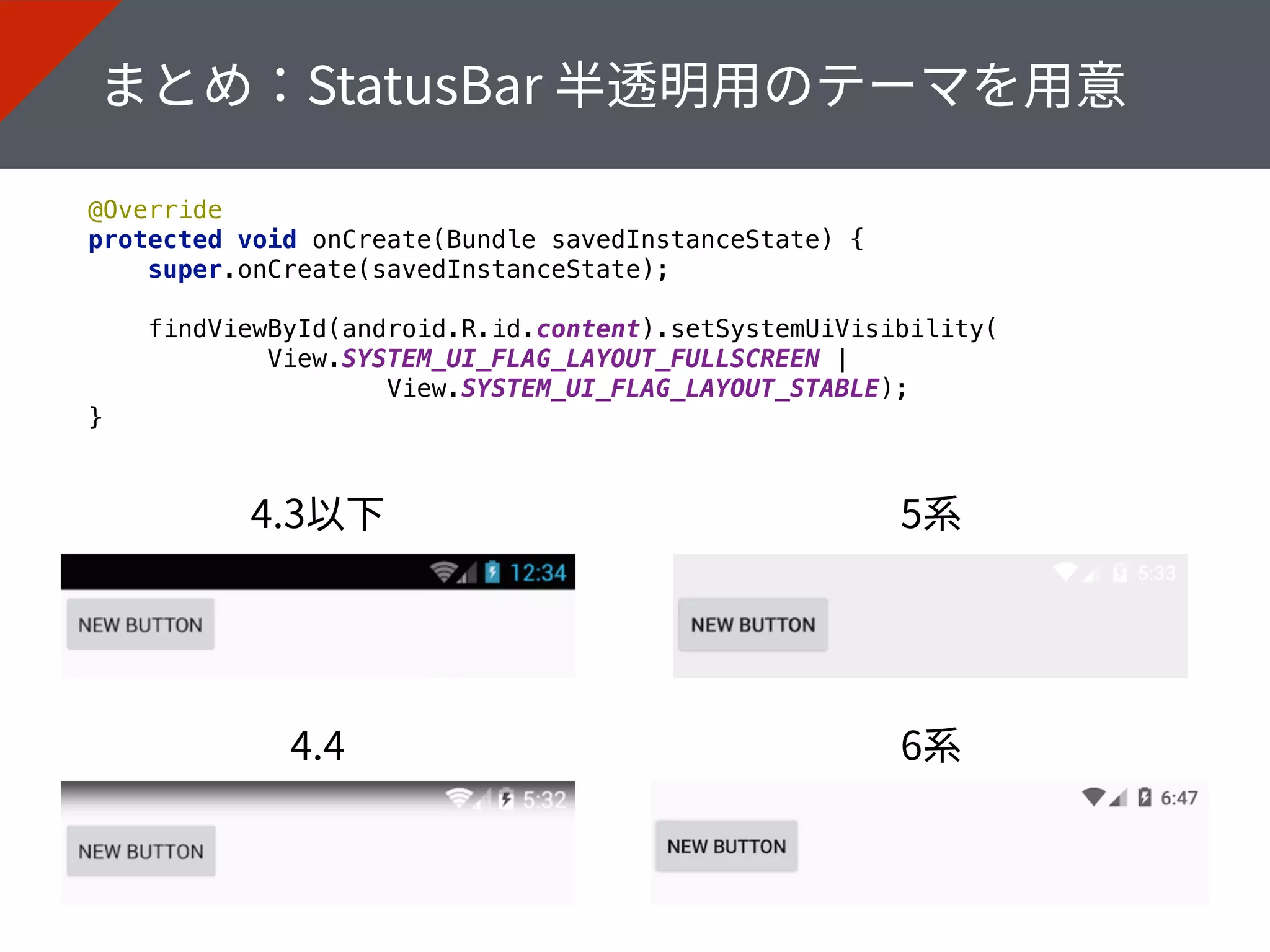Click the signal strength icon in 6系 status bar
This screenshot has height=952, width=1270.
click(x=1118, y=798)
